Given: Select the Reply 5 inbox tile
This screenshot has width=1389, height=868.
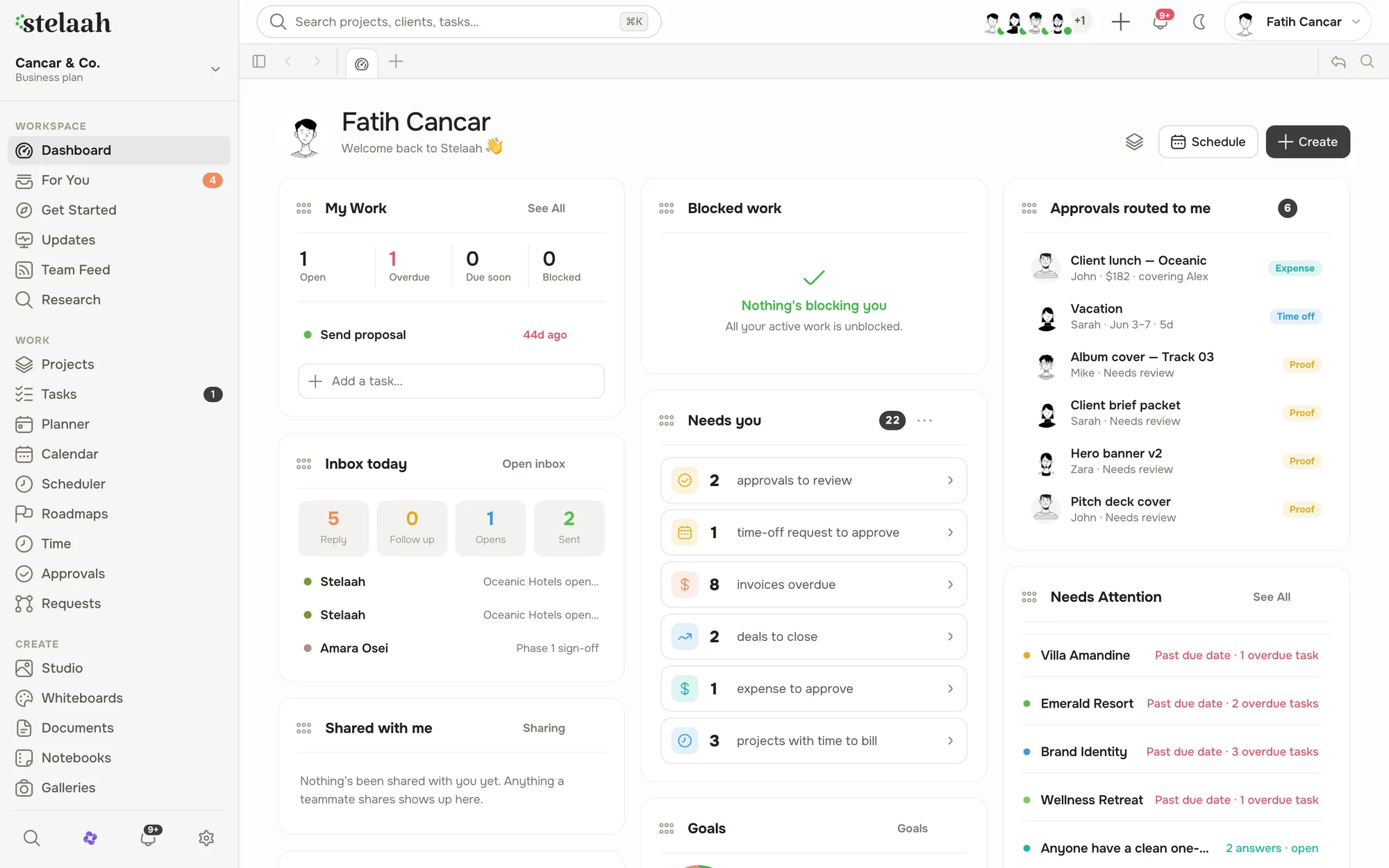Looking at the screenshot, I should pyautogui.click(x=333, y=528).
